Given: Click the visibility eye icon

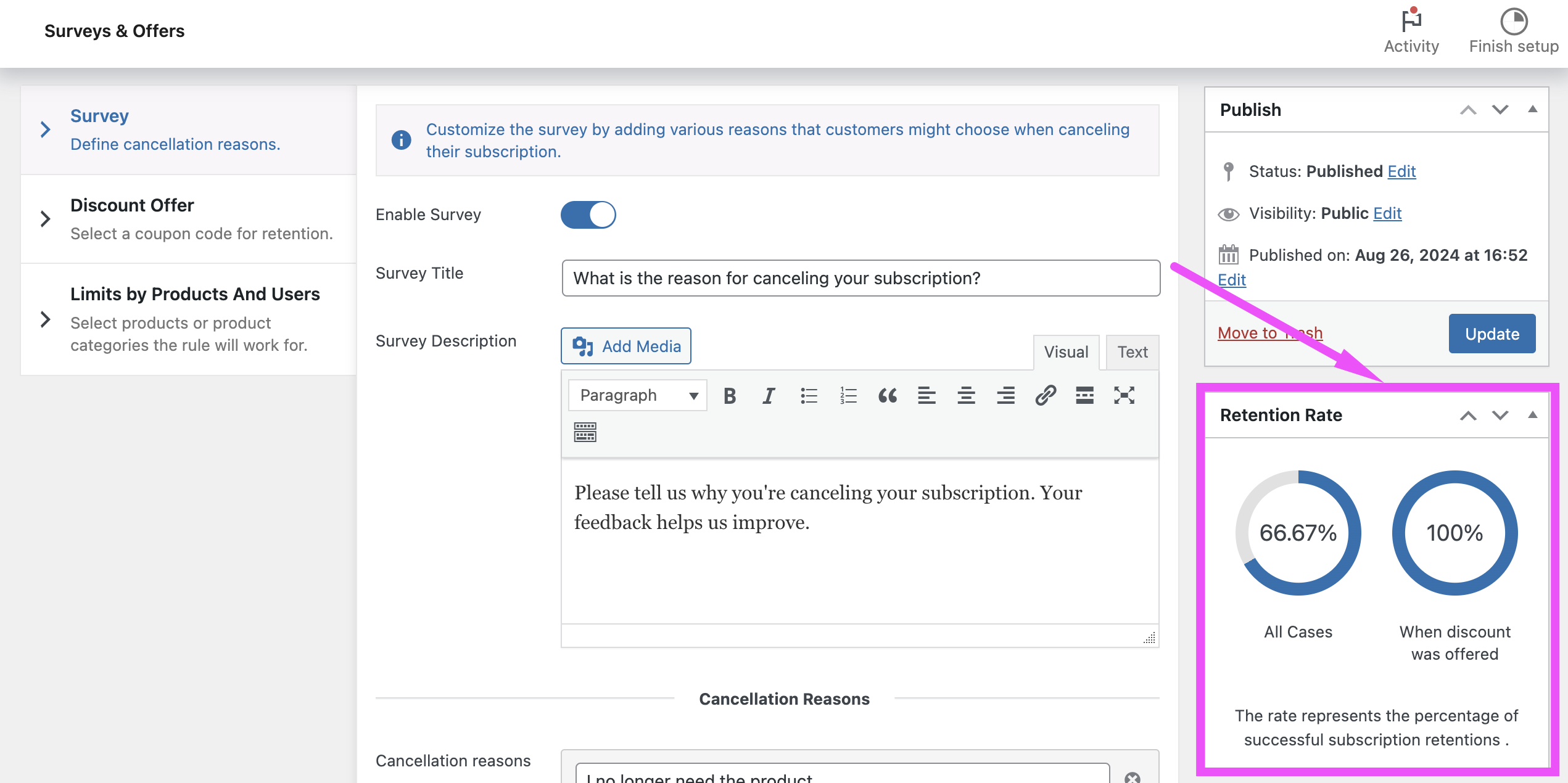Looking at the screenshot, I should 1228,214.
